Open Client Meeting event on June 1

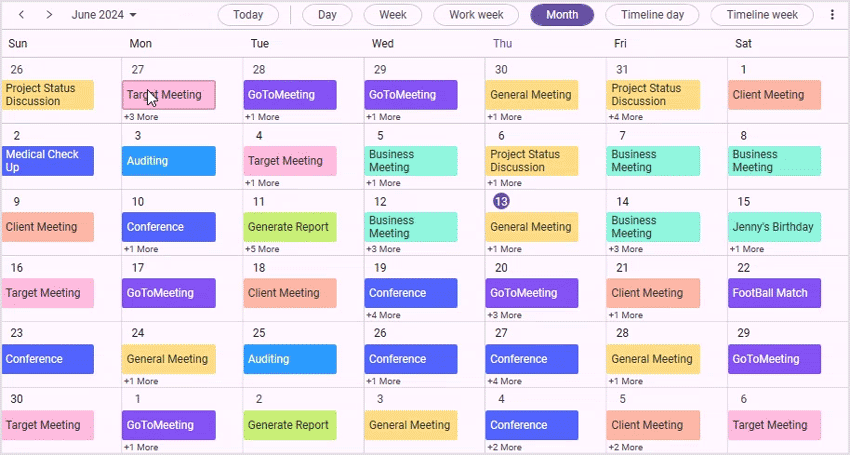coord(774,95)
